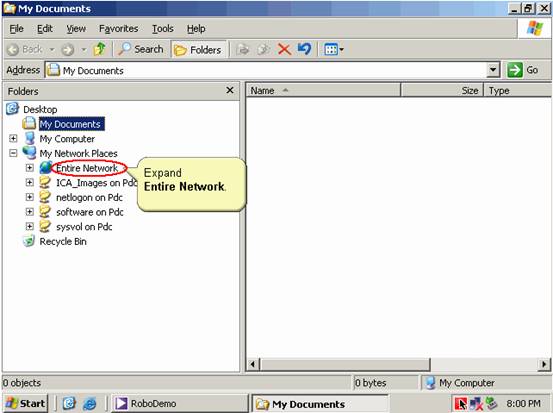Sort by the Name column header
Screen dimensions: 553x413
pos(323,91)
